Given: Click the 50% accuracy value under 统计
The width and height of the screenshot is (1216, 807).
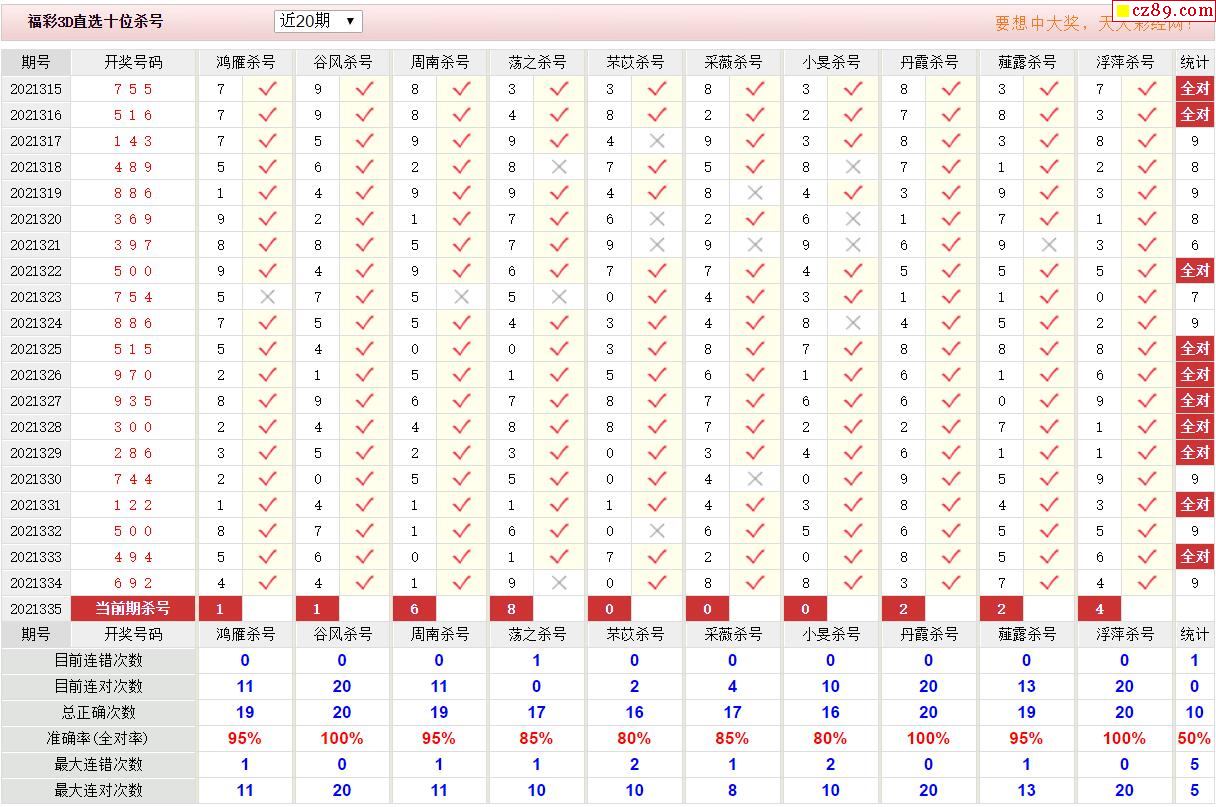Looking at the screenshot, I should [1194, 738].
